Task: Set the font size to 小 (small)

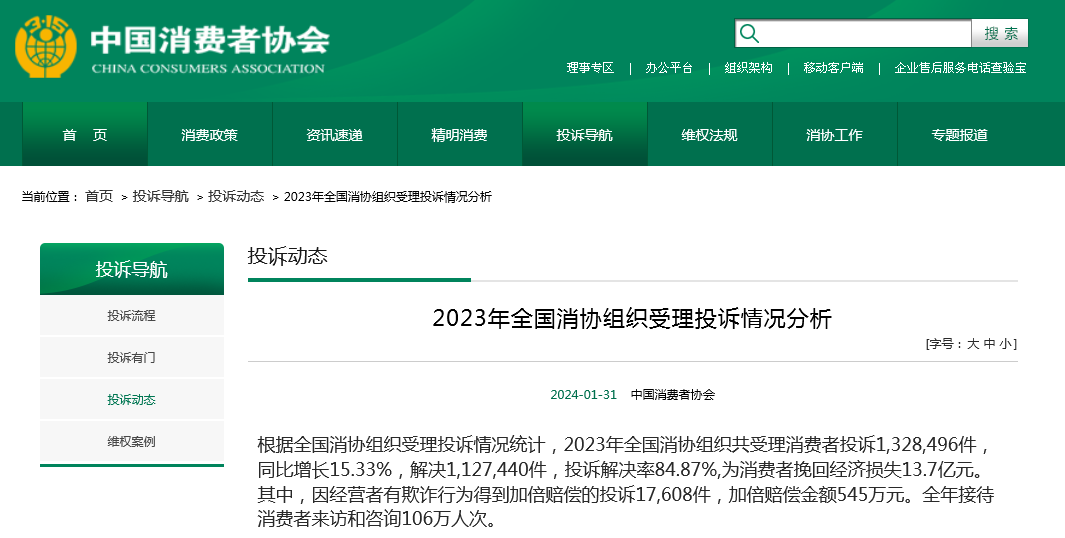Action: coord(1006,344)
